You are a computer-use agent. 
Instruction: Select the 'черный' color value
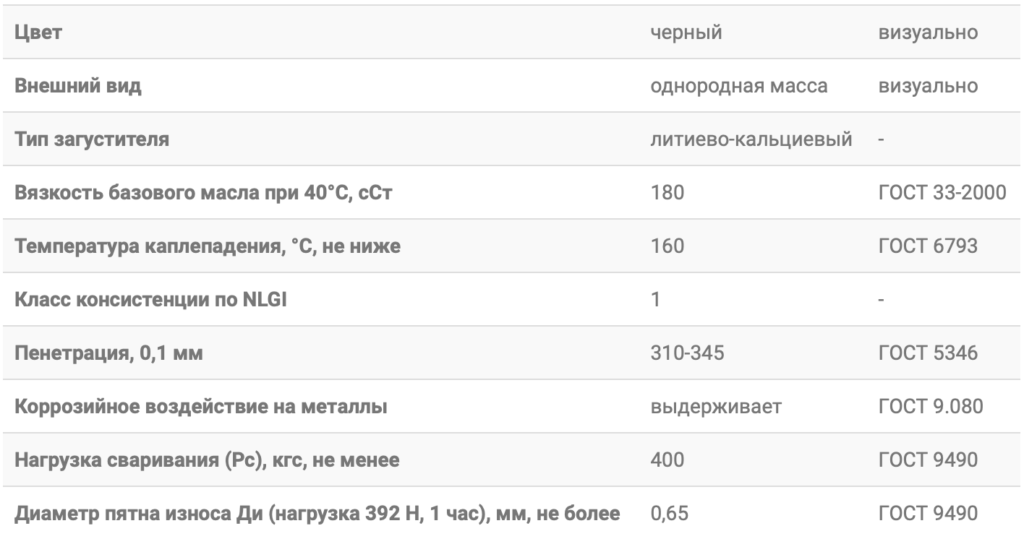click(686, 32)
